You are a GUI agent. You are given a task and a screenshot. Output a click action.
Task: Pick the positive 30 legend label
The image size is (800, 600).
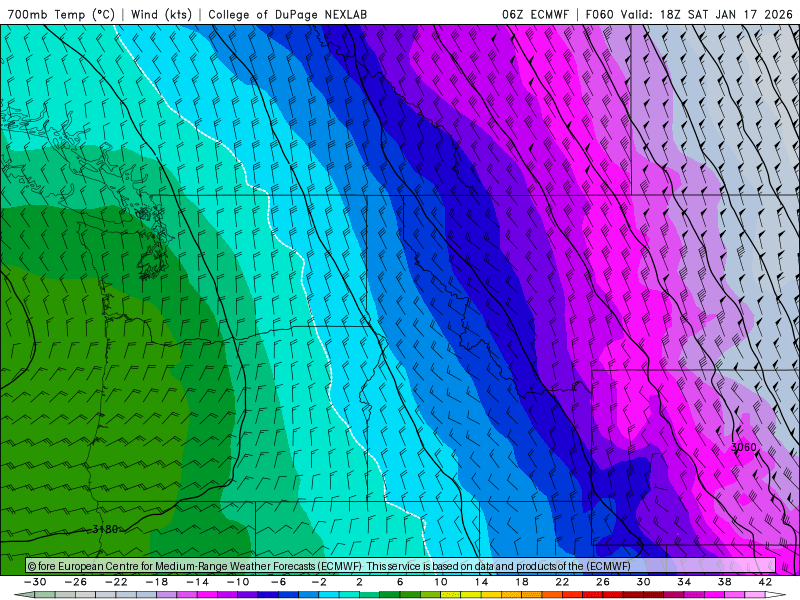pos(643,582)
